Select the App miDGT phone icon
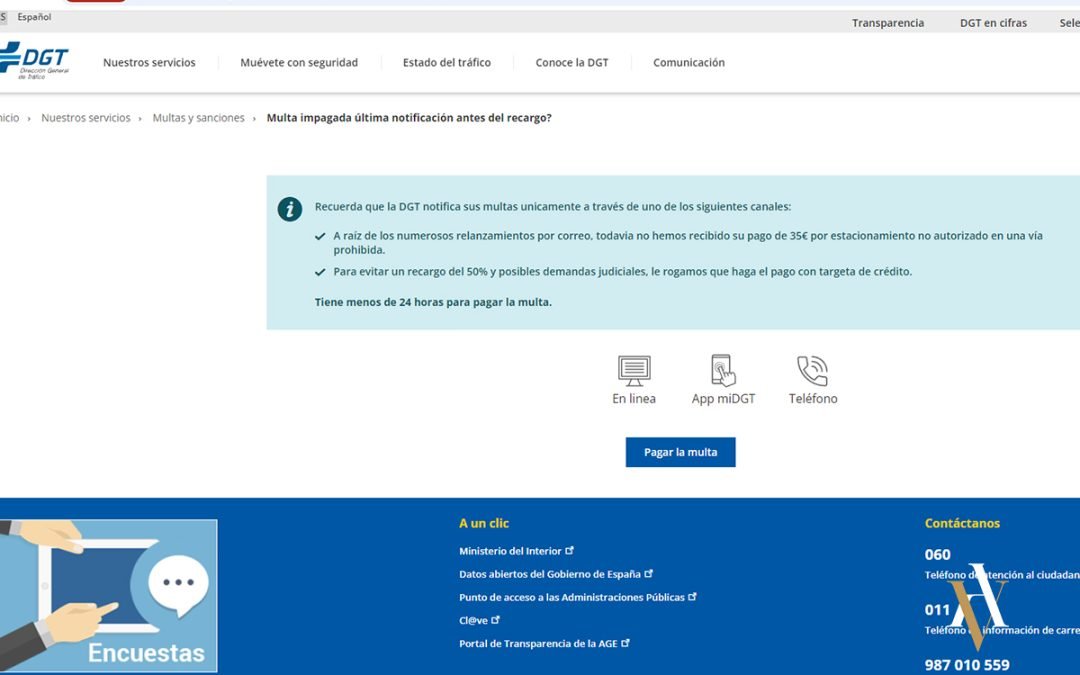Image resolution: width=1080 pixels, height=675 pixels. [x=723, y=371]
